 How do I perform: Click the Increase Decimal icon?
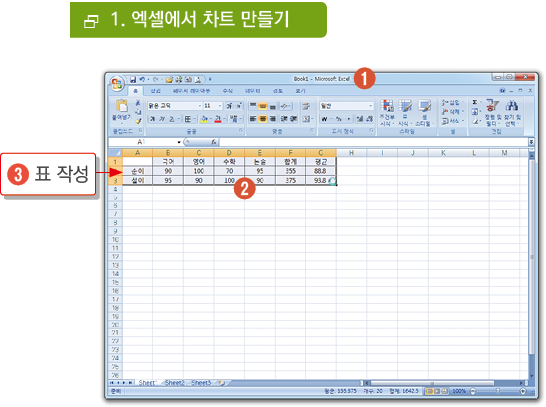coord(360,119)
